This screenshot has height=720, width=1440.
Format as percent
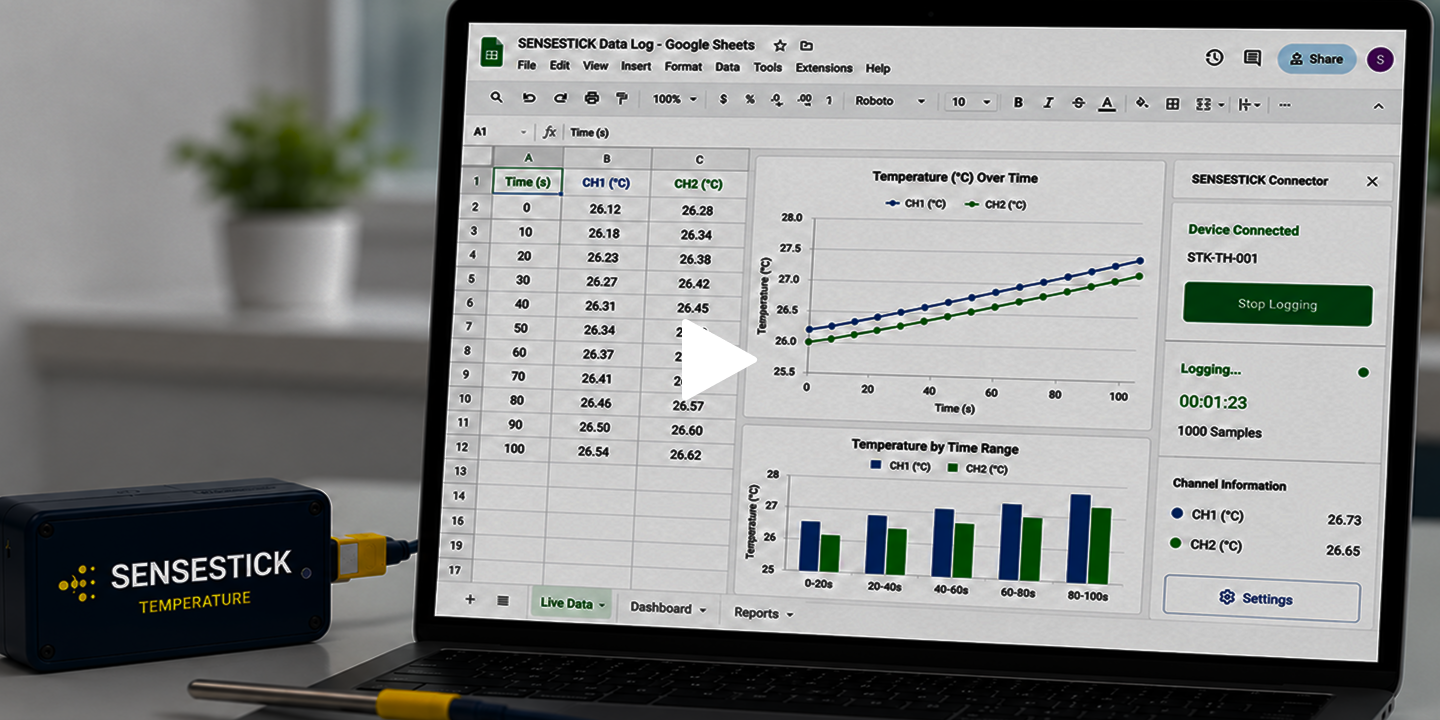[x=749, y=100]
